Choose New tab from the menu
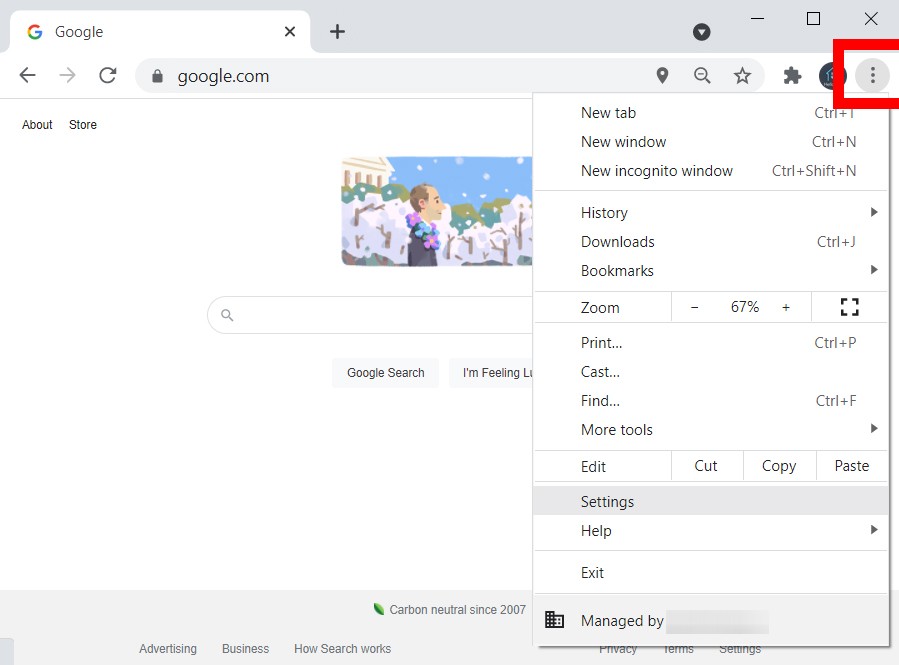The width and height of the screenshot is (899, 665). coord(711,113)
